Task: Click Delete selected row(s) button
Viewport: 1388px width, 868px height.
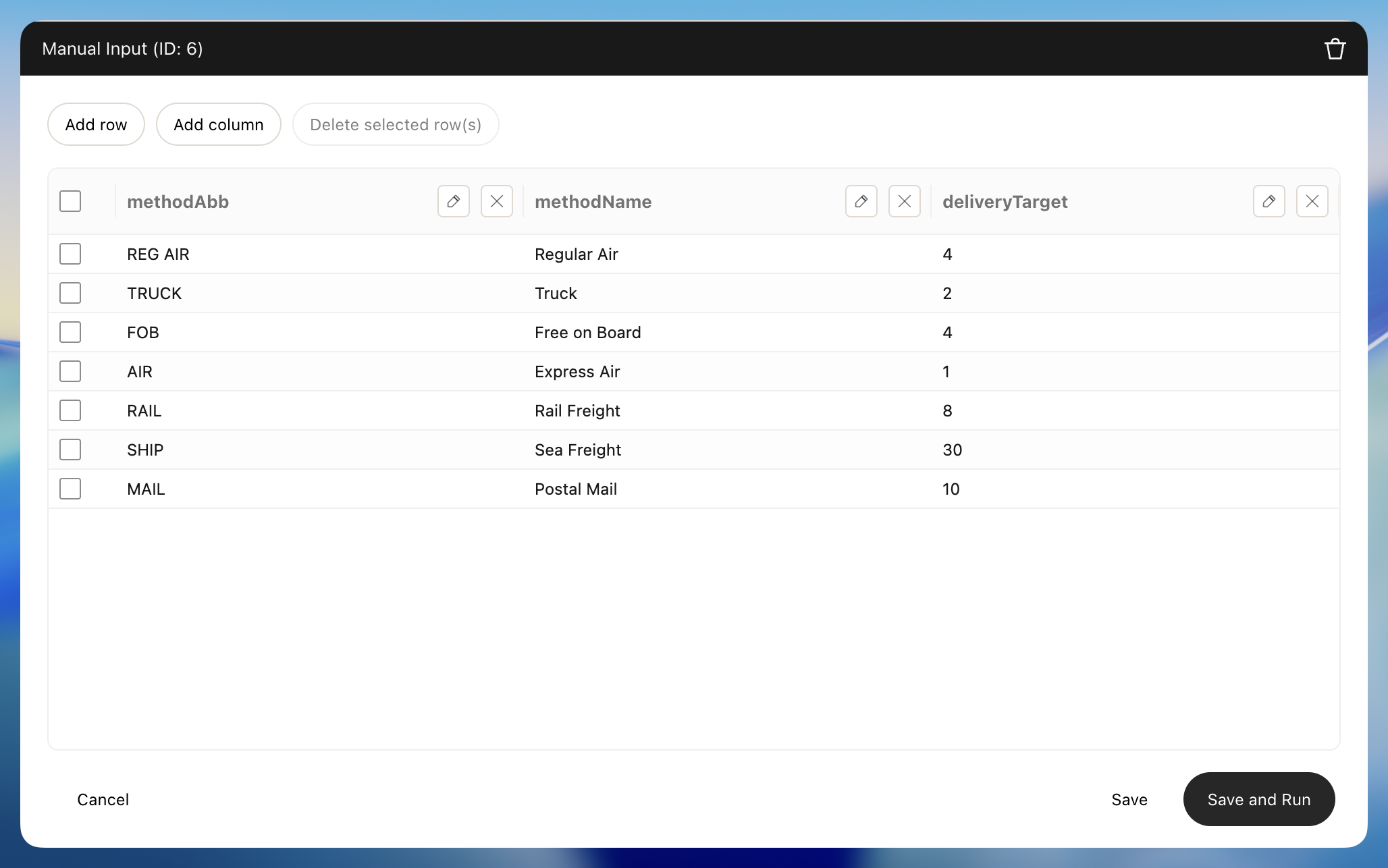Action: click(395, 124)
